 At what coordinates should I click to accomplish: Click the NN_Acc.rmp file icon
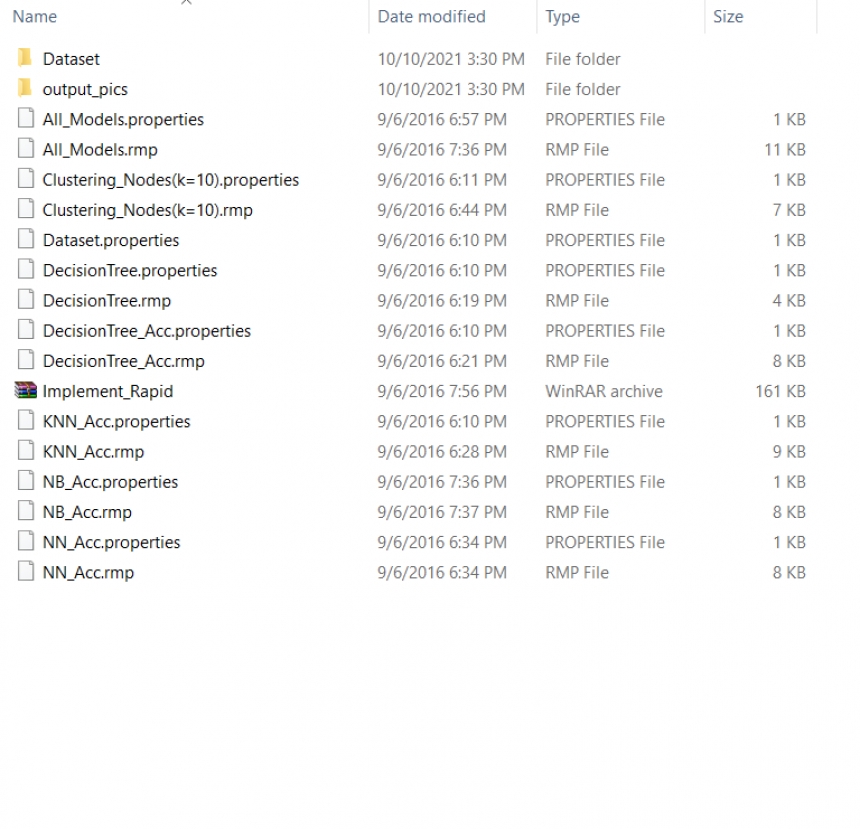26,571
